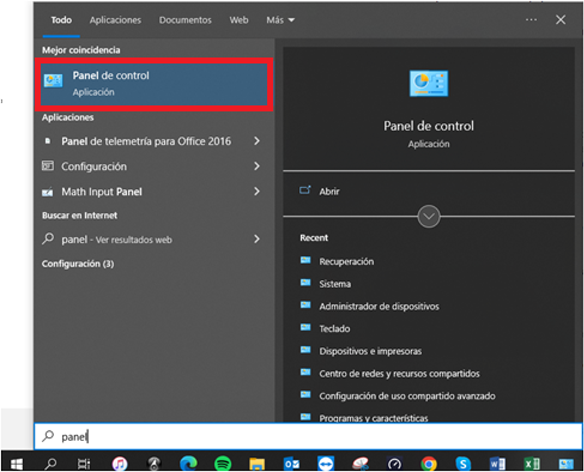The height and width of the screenshot is (472, 584).
Task: Open panel - Ver resultados web
Action: click(117, 240)
